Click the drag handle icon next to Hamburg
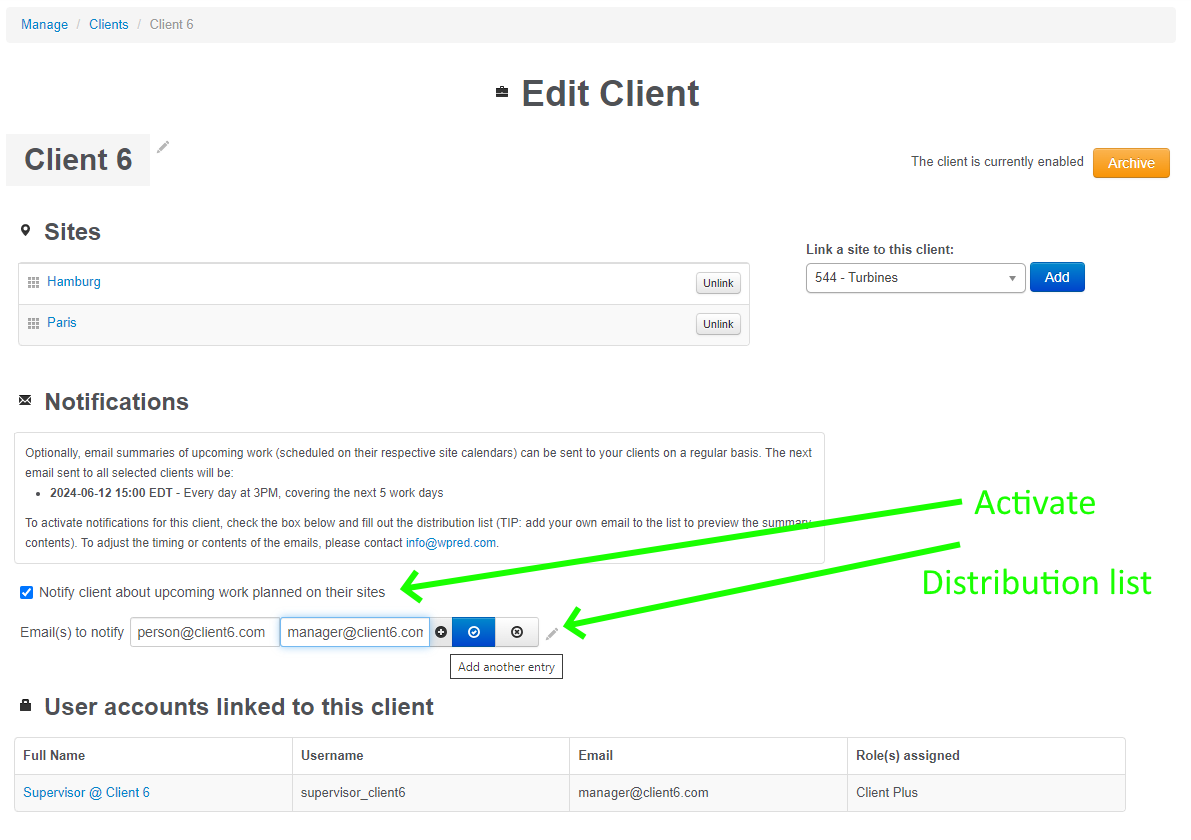Viewport: 1191px width, 840px height. coord(33,281)
